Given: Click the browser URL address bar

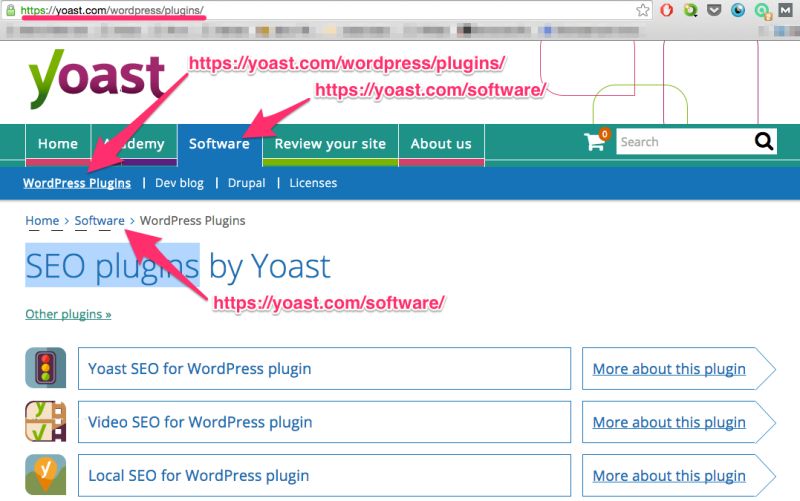Looking at the screenshot, I should (327, 10).
